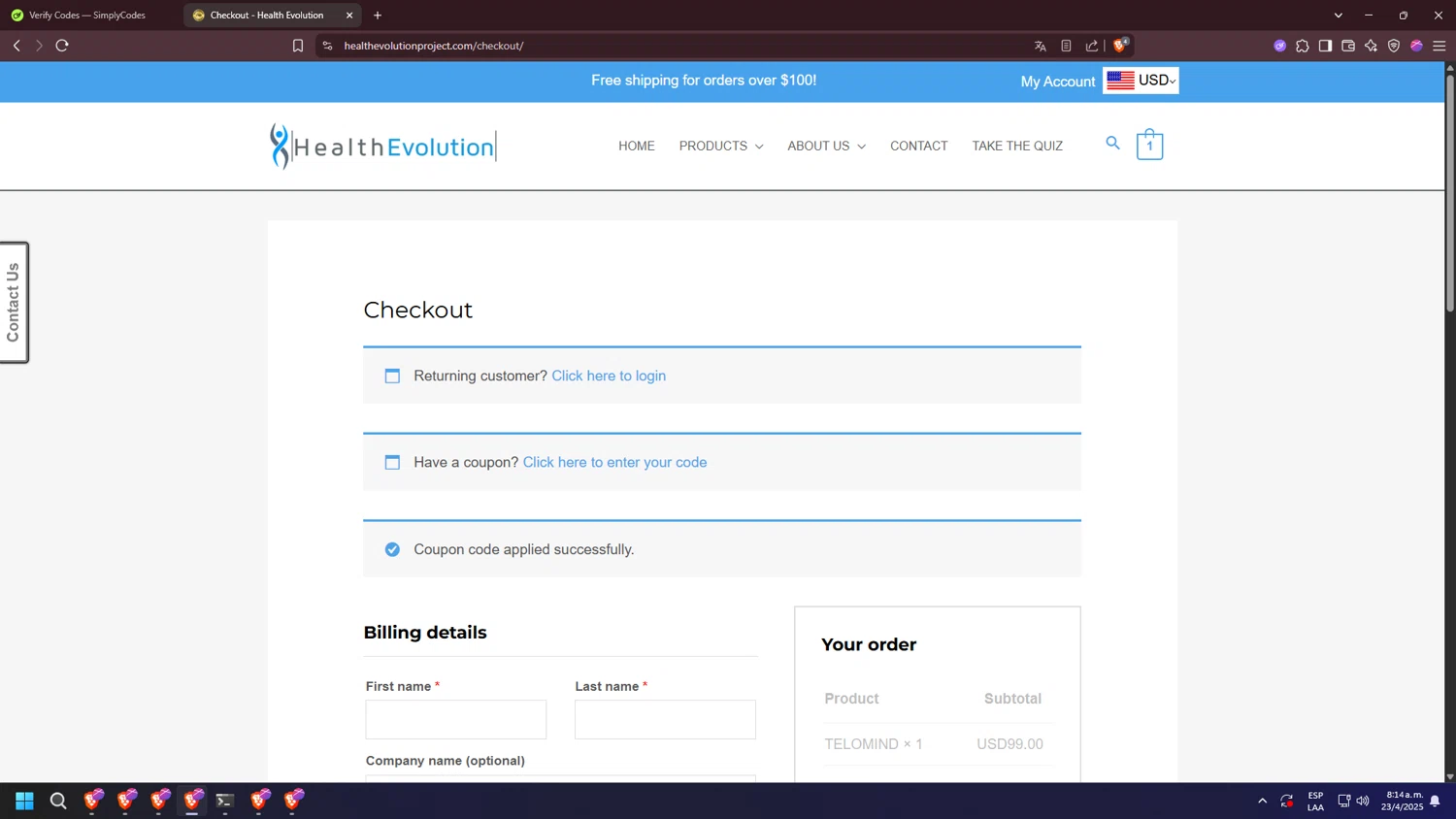Open volume control in system tray
This screenshot has width=1456, height=819.
(x=1363, y=801)
